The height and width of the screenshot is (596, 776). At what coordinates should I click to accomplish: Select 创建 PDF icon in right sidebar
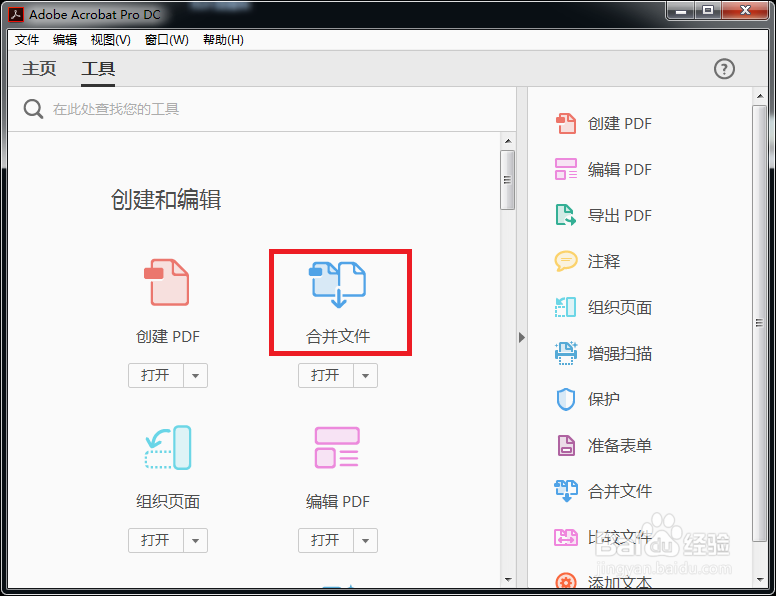click(x=566, y=124)
